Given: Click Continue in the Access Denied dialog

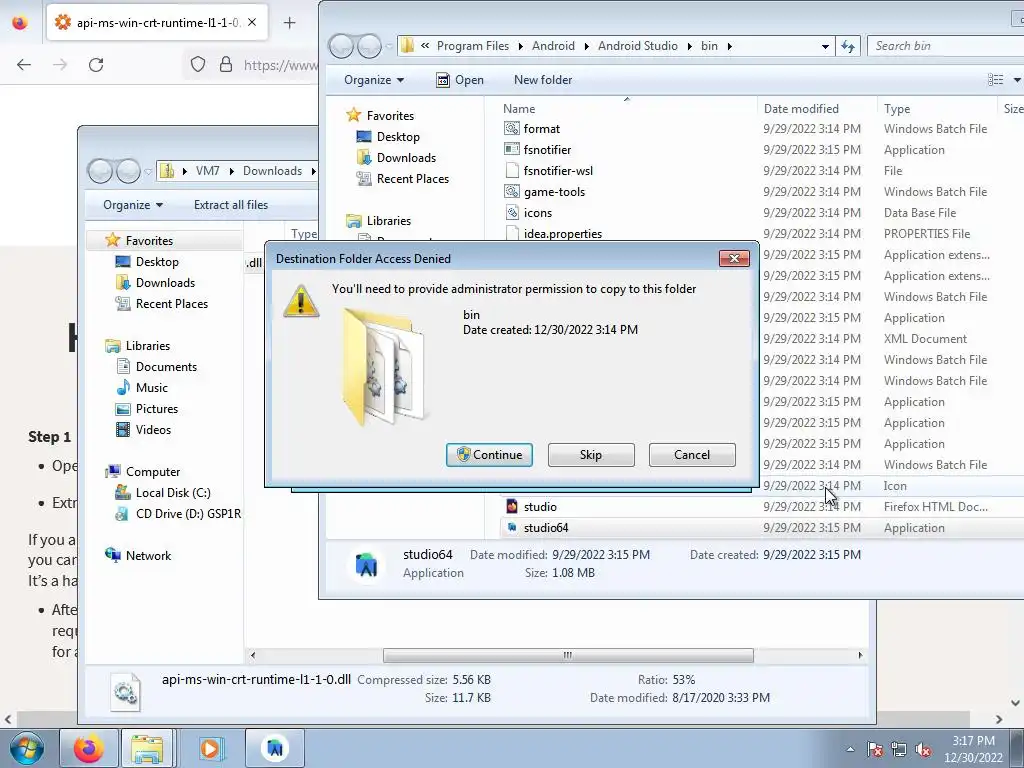Looking at the screenshot, I should coord(489,455).
